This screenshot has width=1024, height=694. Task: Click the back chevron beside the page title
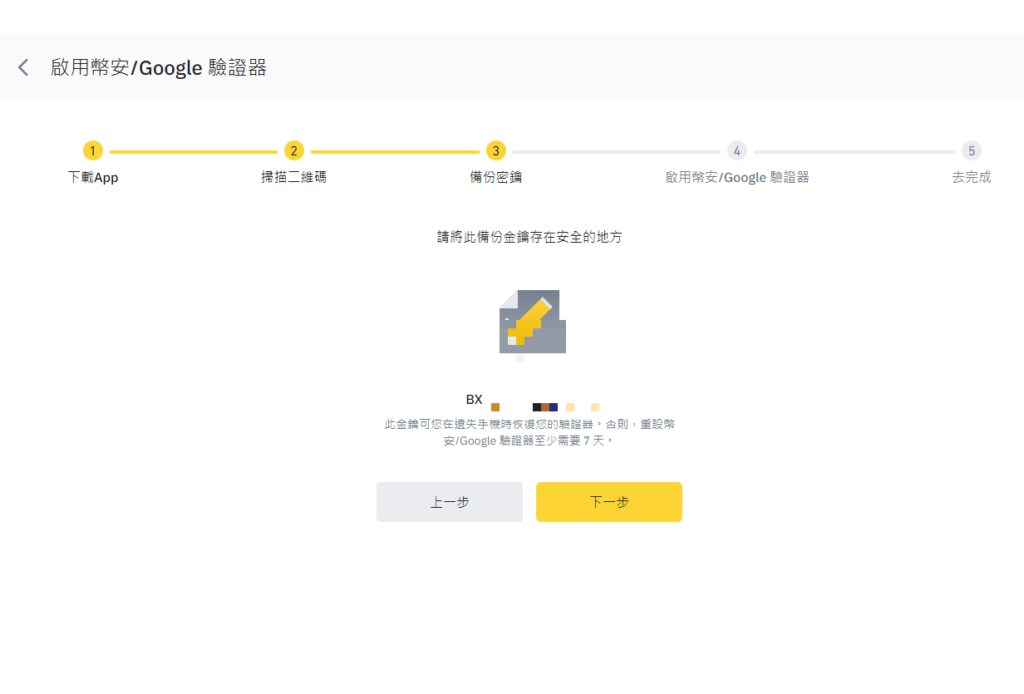pos(22,67)
